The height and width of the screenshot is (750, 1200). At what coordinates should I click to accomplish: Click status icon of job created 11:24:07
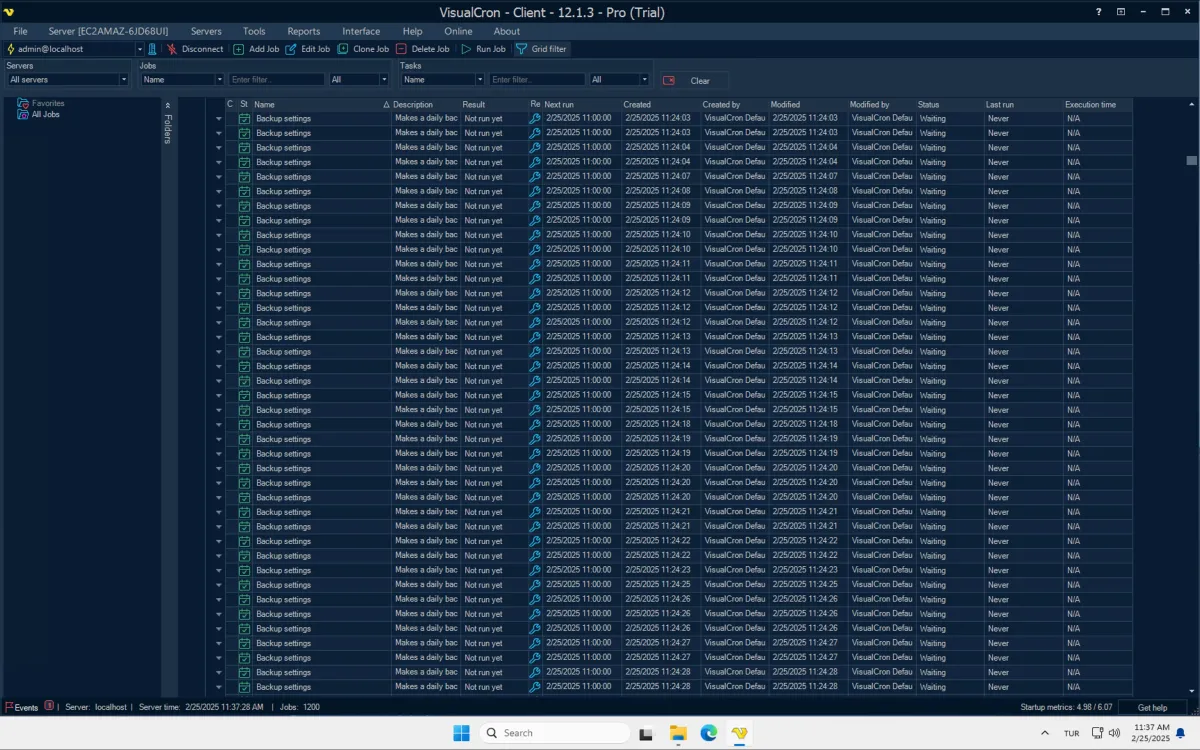coord(244,177)
